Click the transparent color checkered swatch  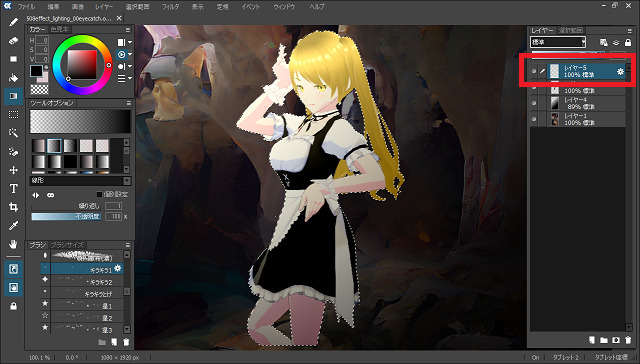(39, 89)
